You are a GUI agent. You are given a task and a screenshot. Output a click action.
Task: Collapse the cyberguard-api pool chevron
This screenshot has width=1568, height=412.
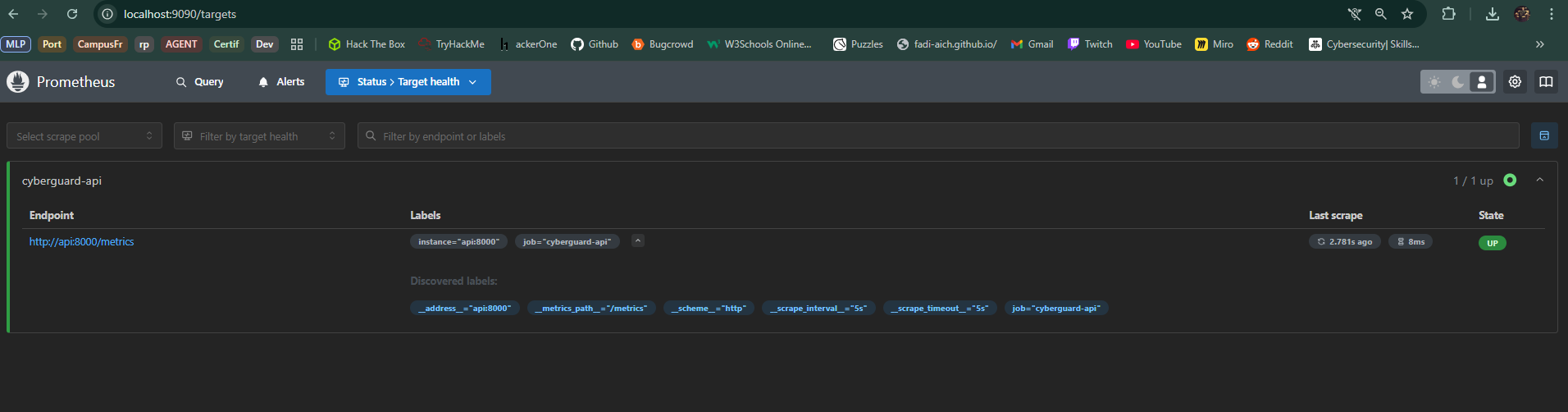tap(1540, 181)
